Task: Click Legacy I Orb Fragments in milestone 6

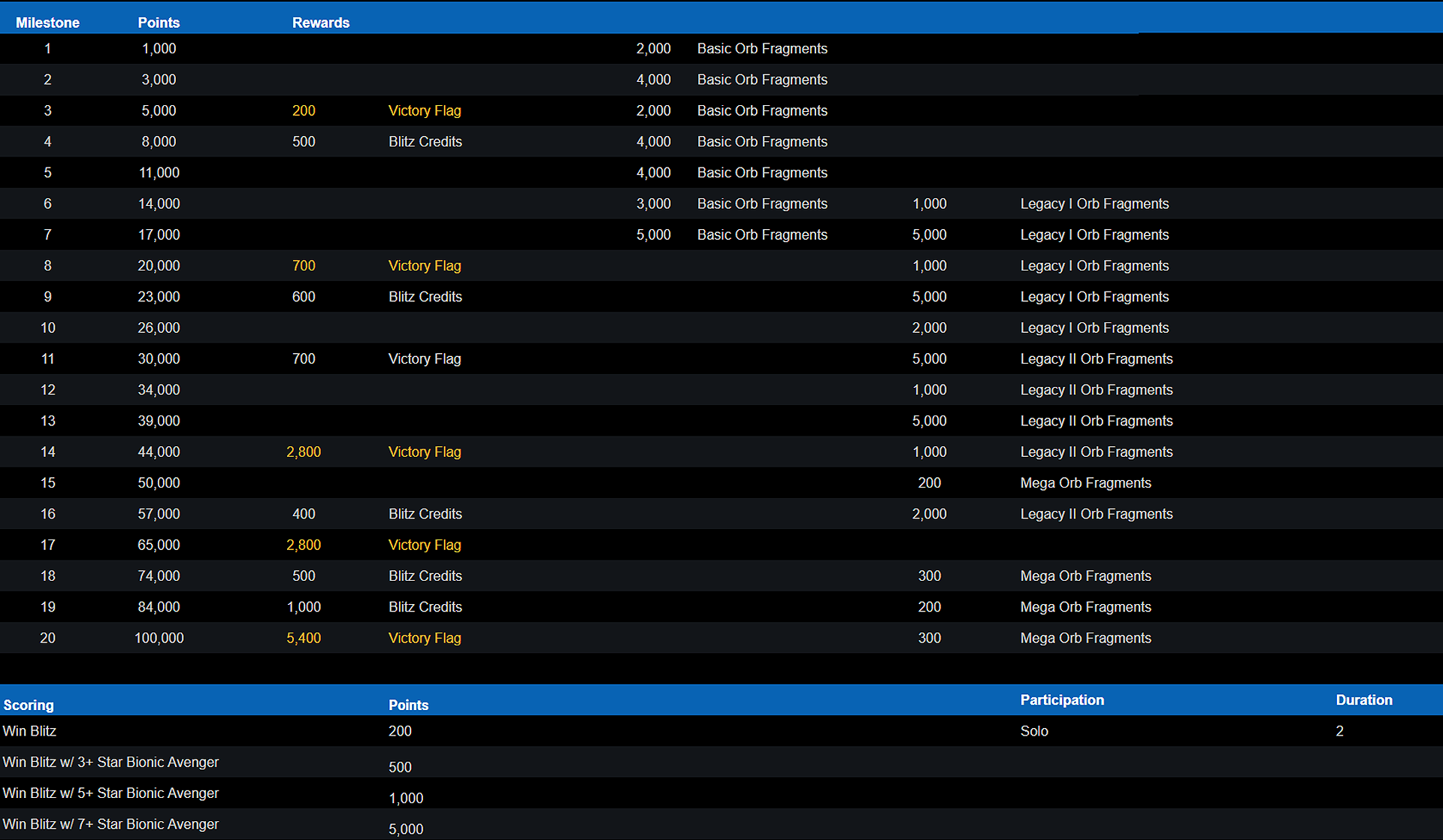Action: point(1094,204)
